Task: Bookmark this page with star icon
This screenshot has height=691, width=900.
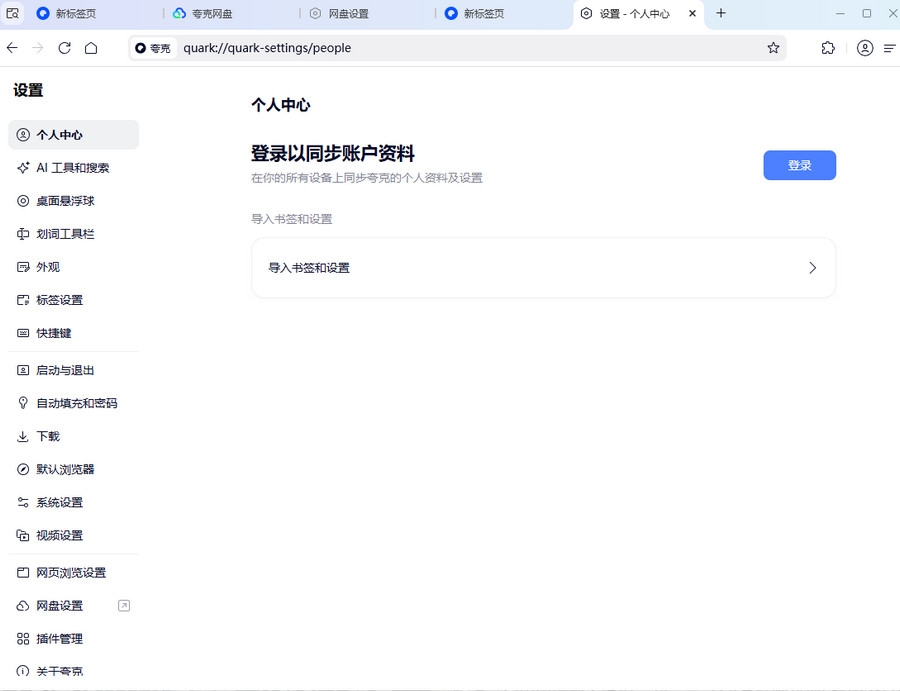Action: (773, 48)
